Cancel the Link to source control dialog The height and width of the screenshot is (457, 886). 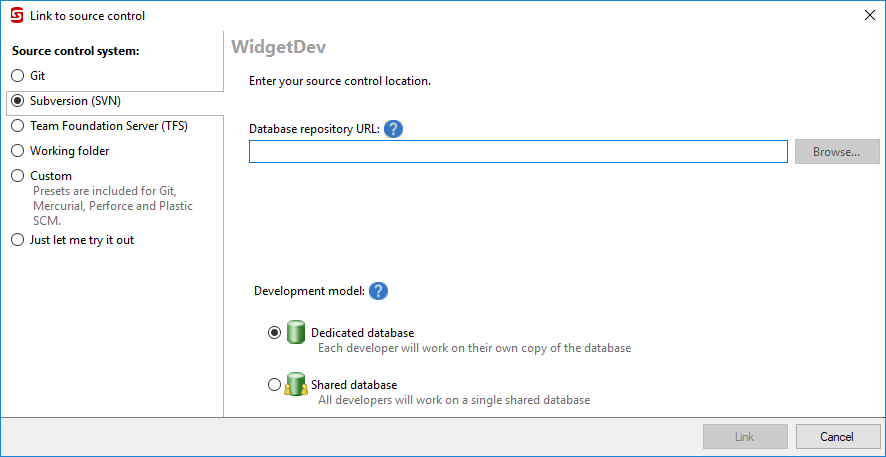click(x=837, y=437)
